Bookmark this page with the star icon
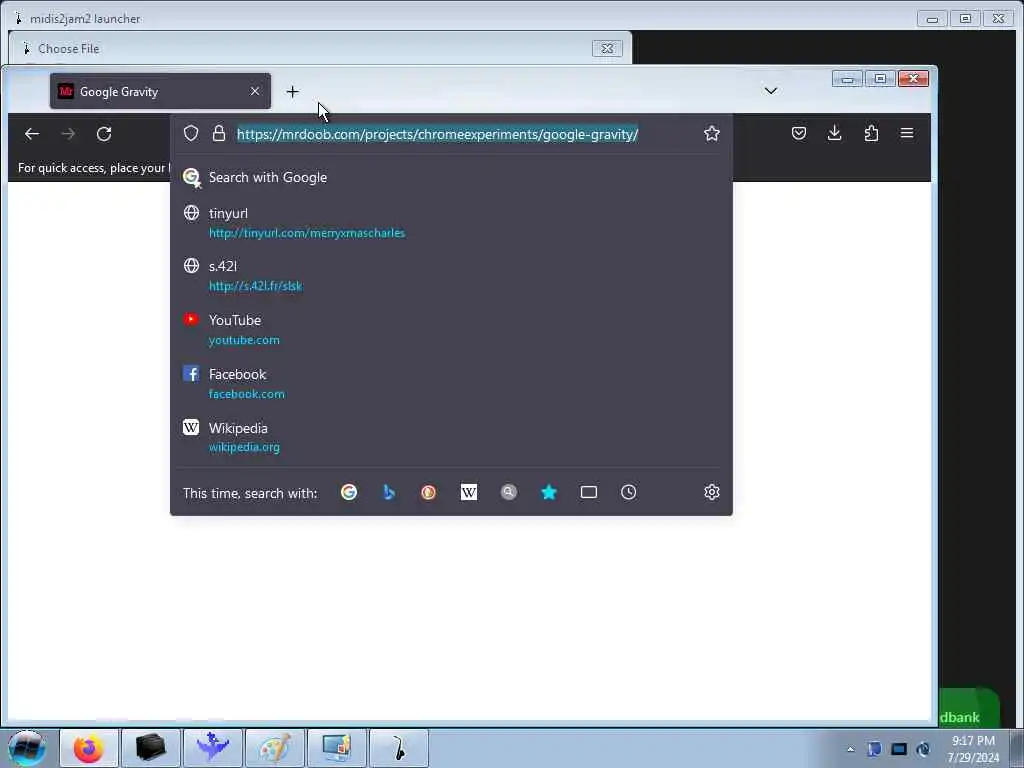The width and height of the screenshot is (1024, 768). 712,133
